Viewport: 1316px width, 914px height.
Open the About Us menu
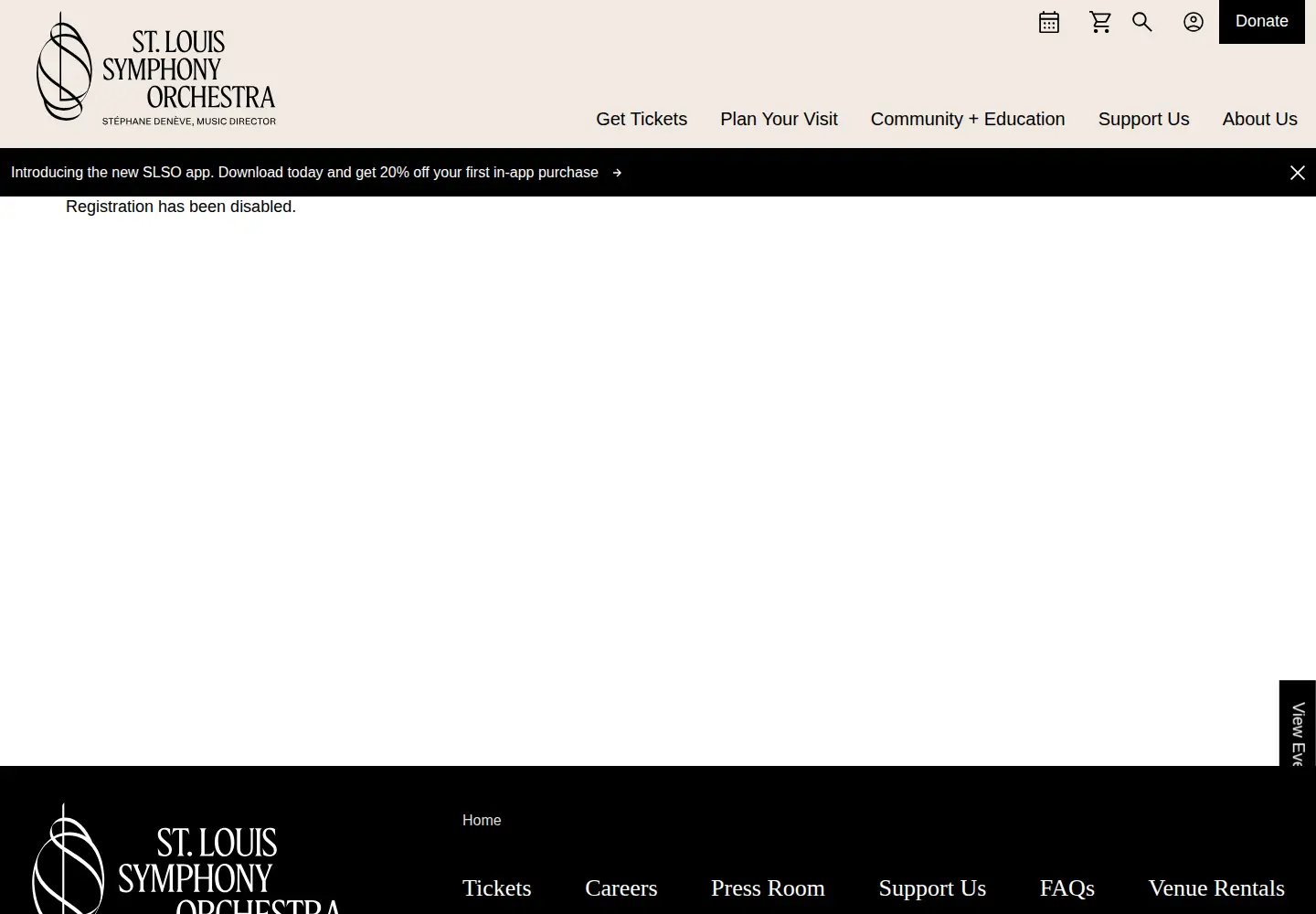[1259, 119]
